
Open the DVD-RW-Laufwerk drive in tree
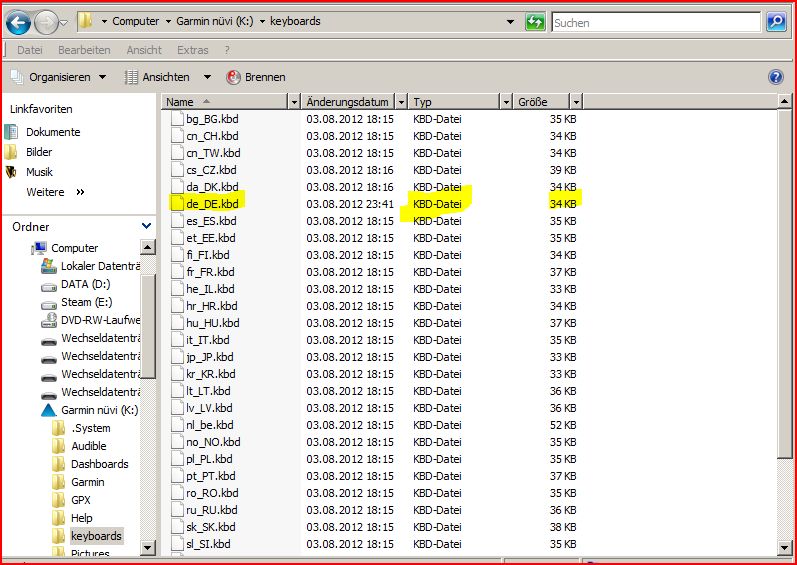point(98,320)
